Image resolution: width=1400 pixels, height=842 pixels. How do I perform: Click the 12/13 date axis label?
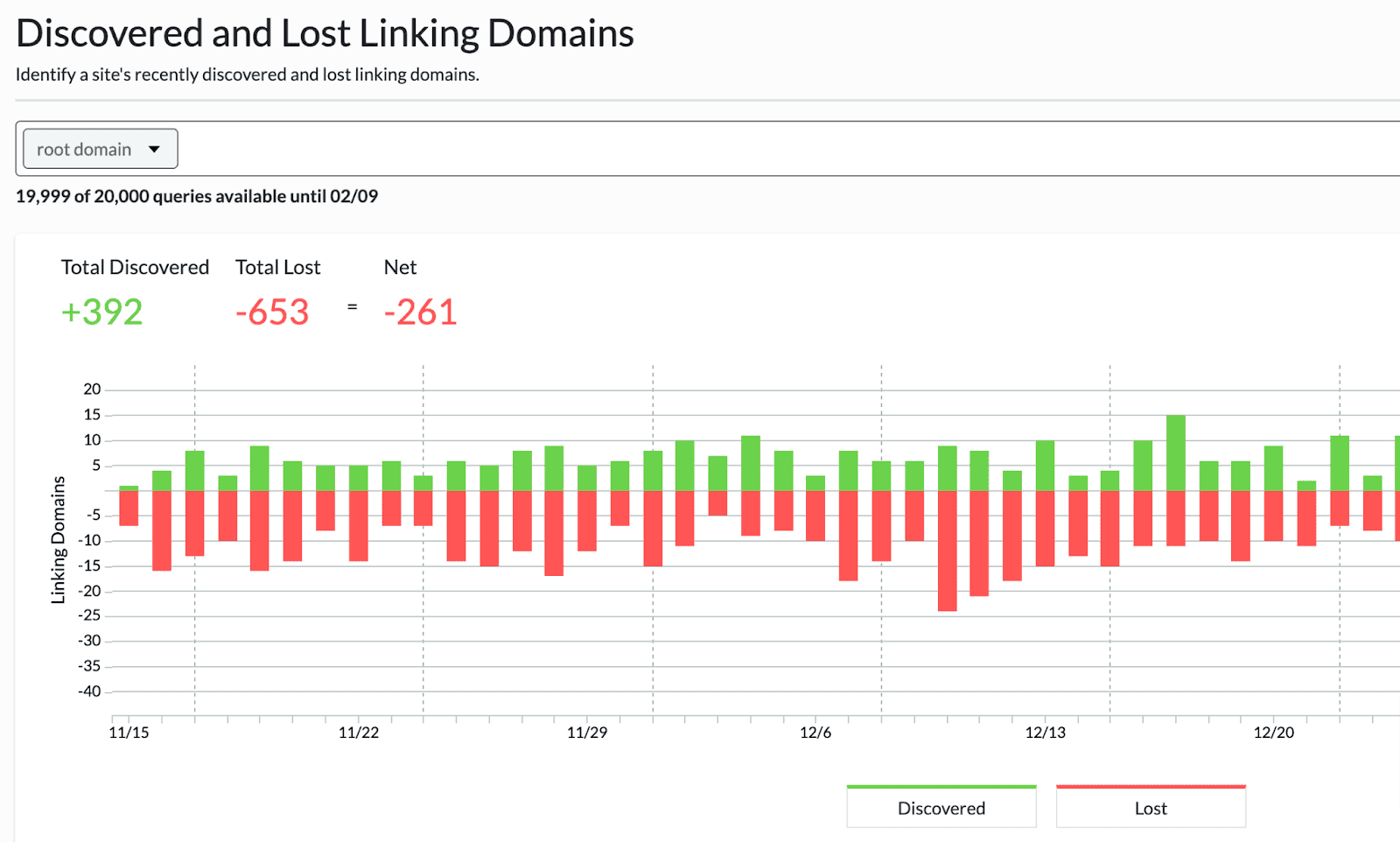coord(1045,733)
